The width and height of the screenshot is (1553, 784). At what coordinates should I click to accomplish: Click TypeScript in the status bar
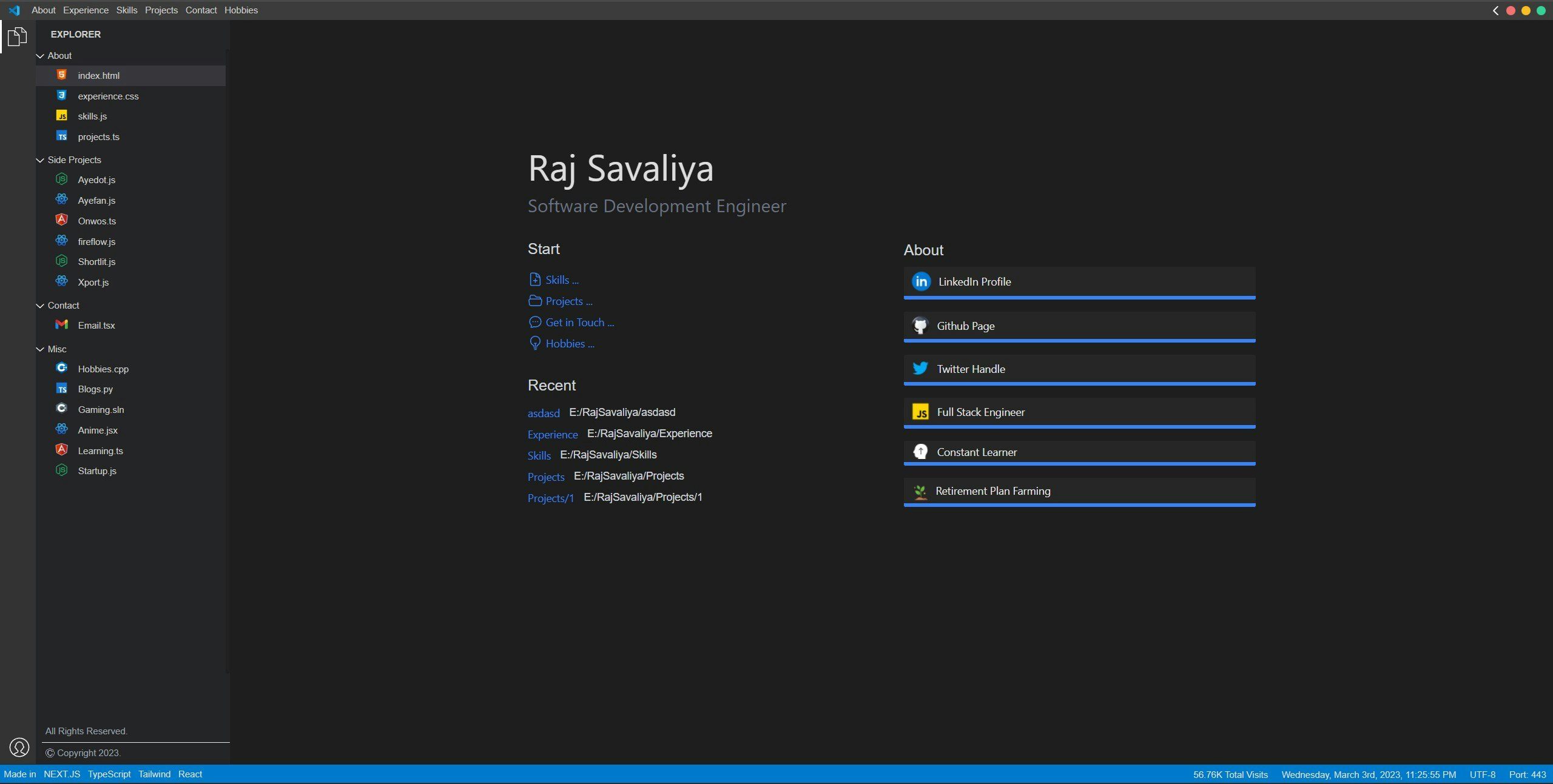click(x=109, y=774)
